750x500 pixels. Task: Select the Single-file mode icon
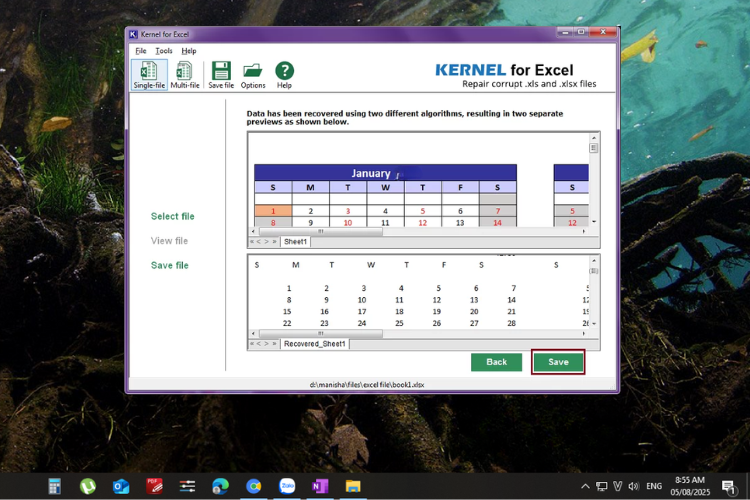149,75
